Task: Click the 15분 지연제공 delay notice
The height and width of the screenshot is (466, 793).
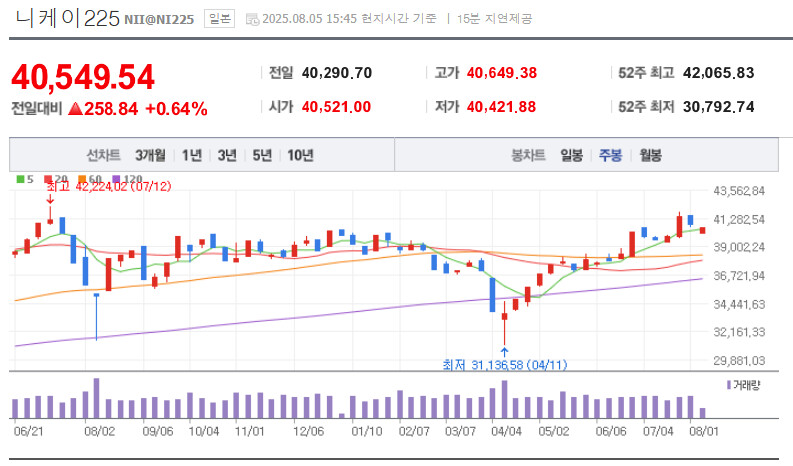Action: click(494, 19)
